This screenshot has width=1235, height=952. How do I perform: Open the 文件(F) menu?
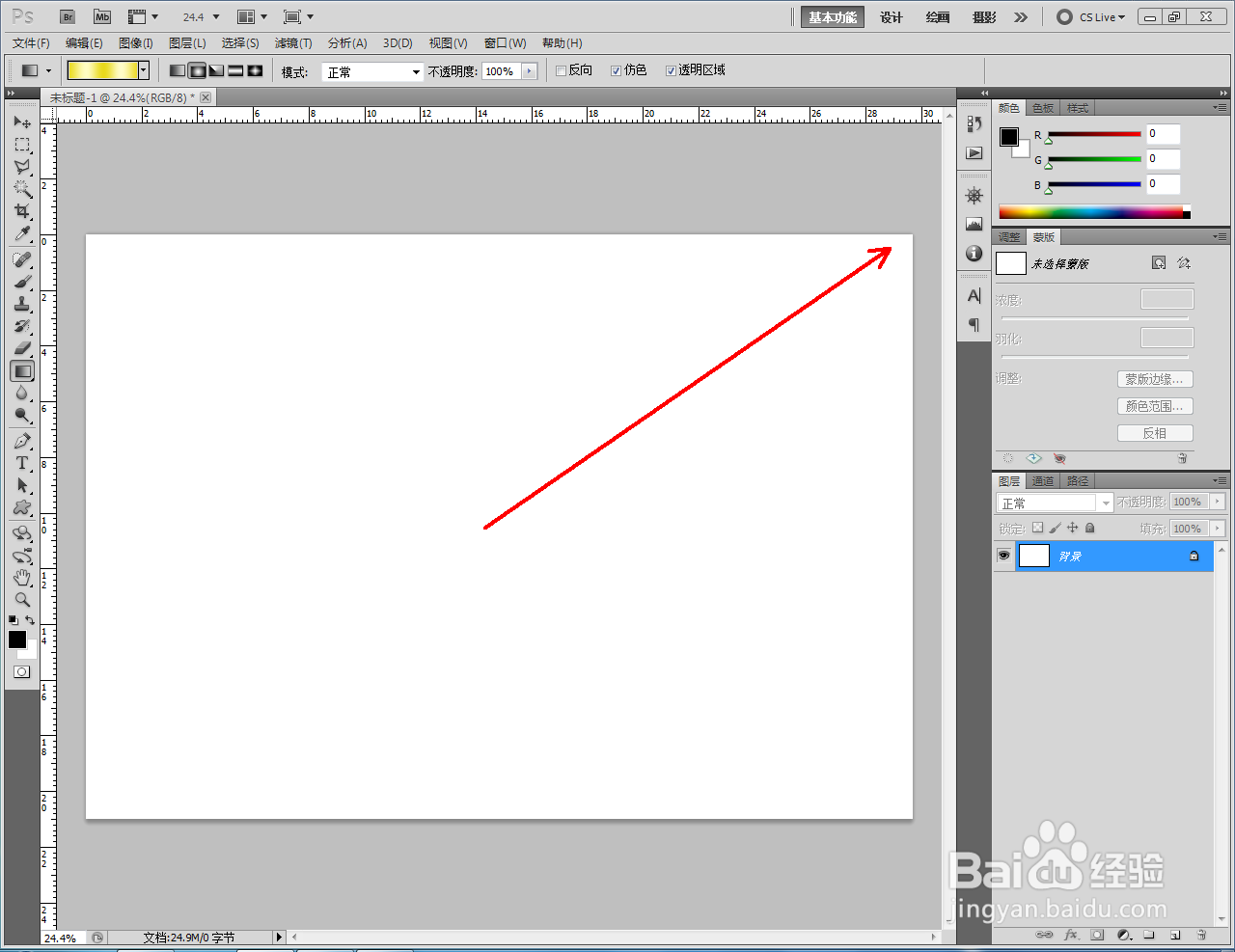[31, 43]
